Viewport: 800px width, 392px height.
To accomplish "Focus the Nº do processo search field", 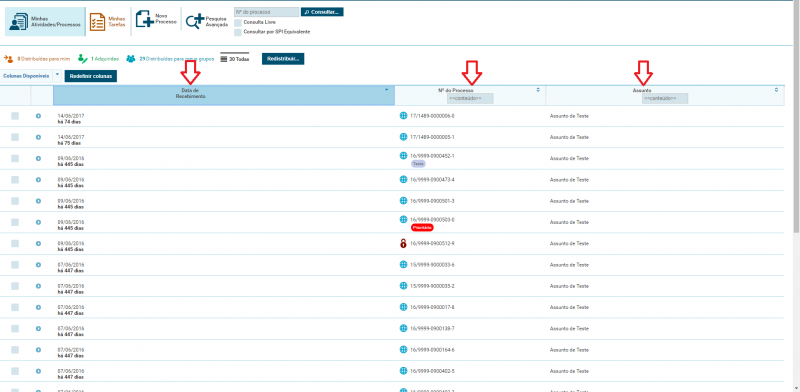I will pos(266,12).
